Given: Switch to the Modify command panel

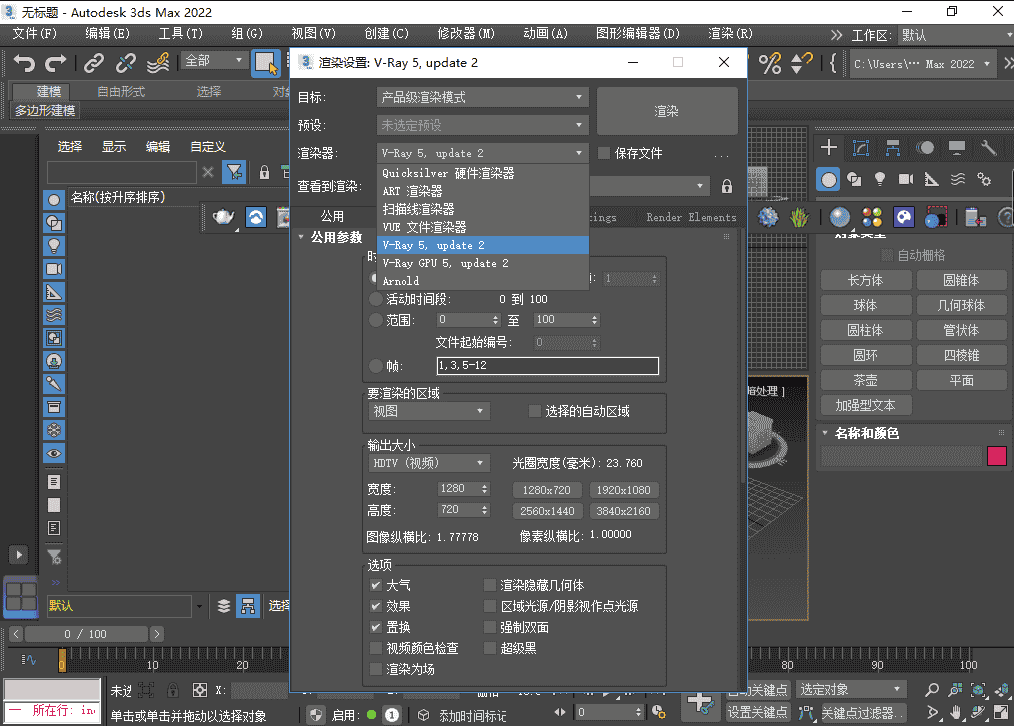Looking at the screenshot, I should pyautogui.click(x=860, y=147).
